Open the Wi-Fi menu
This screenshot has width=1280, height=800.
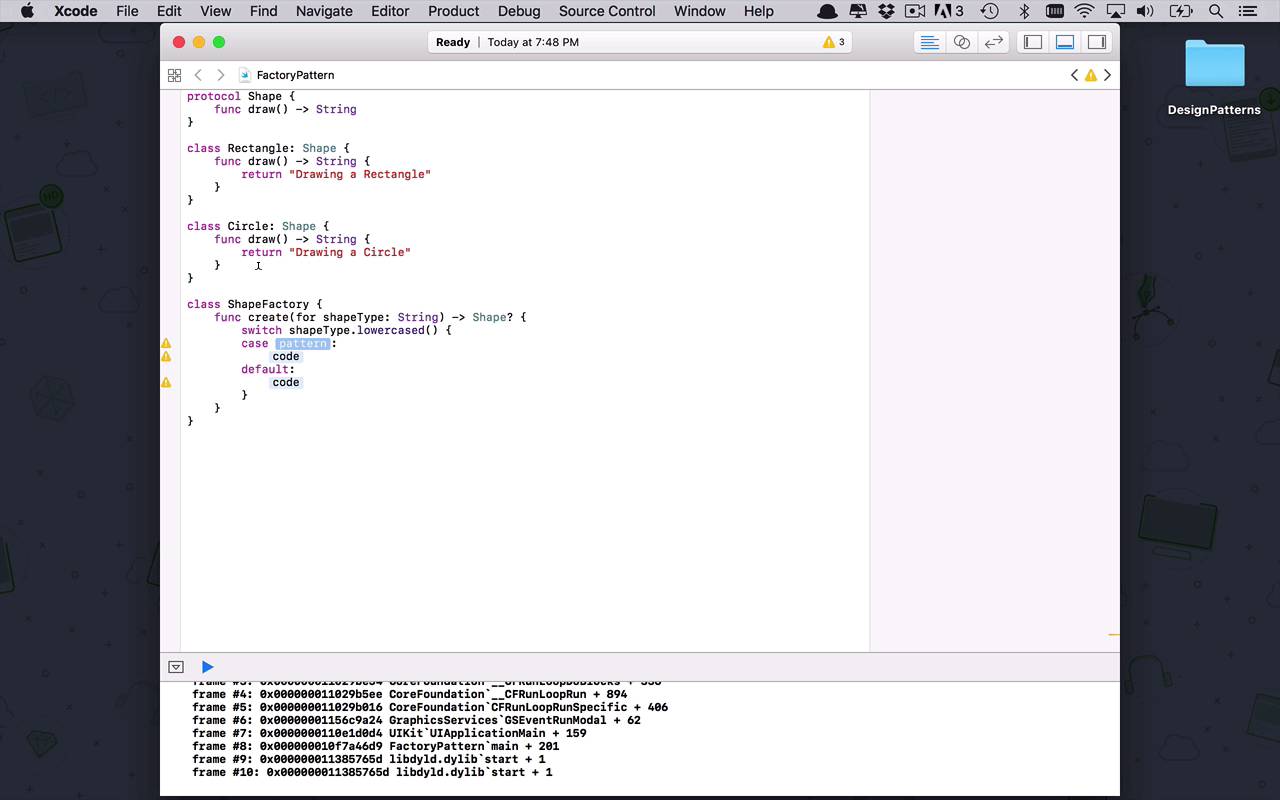pos(1085,11)
